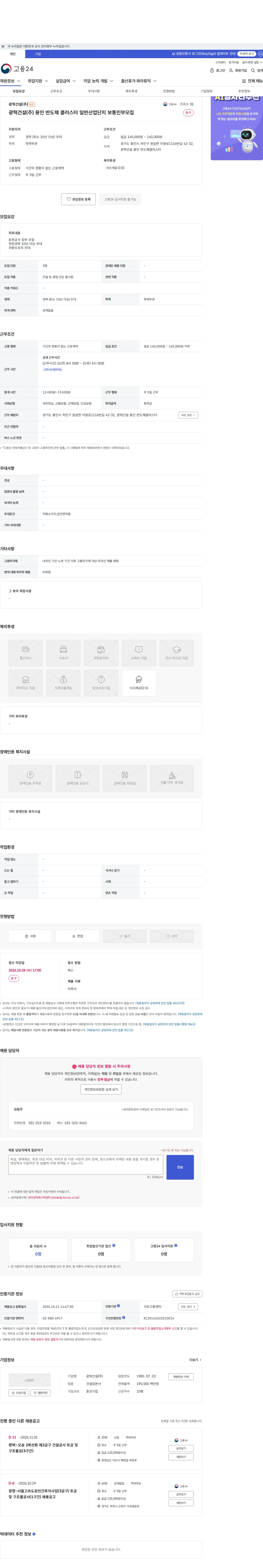Screen dimensions: 263x1568
Task: Click the 개인정보보호법 상세 보기 button
Action: pyautogui.click(x=101, y=1090)
